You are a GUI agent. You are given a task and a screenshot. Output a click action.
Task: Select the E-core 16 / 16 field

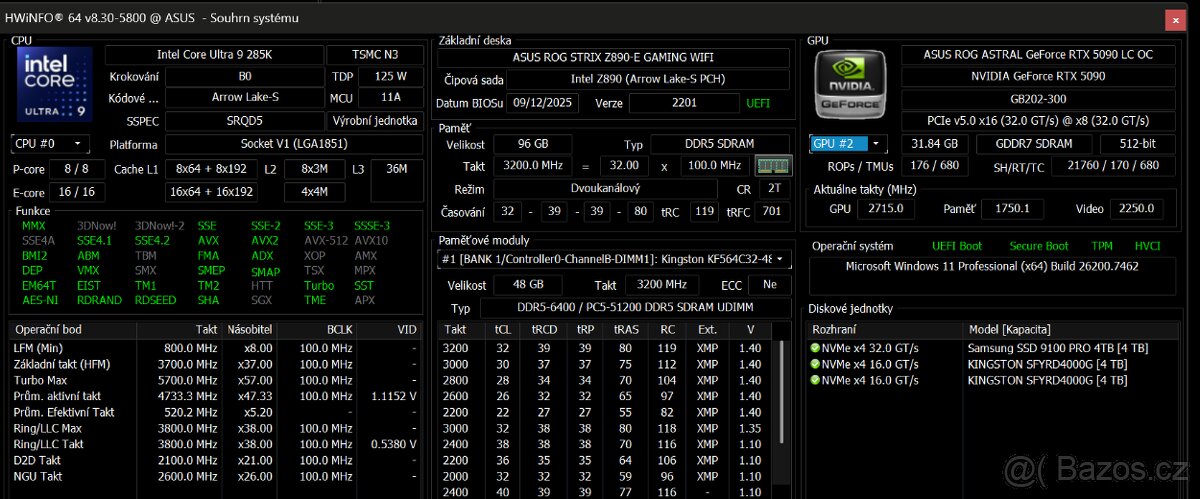(x=76, y=191)
